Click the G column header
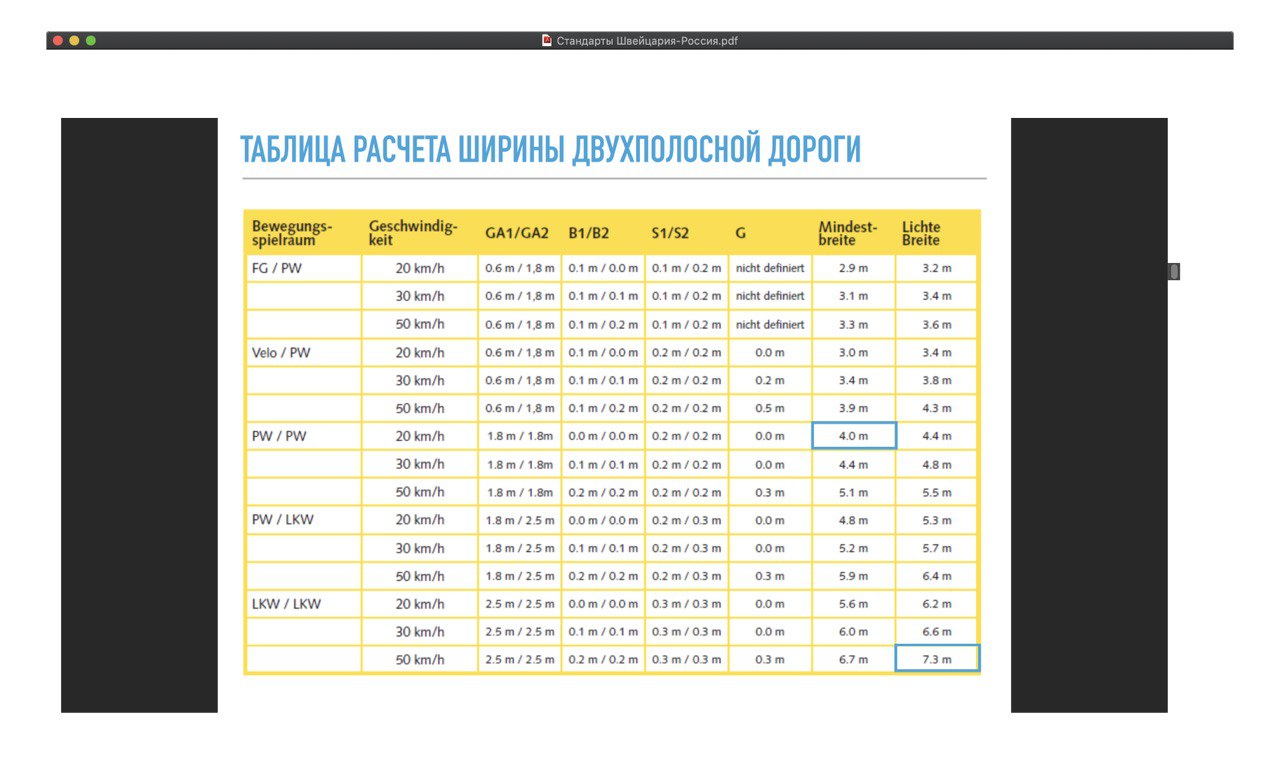Image resolution: width=1280 pixels, height=774 pixels. [x=740, y=233]
